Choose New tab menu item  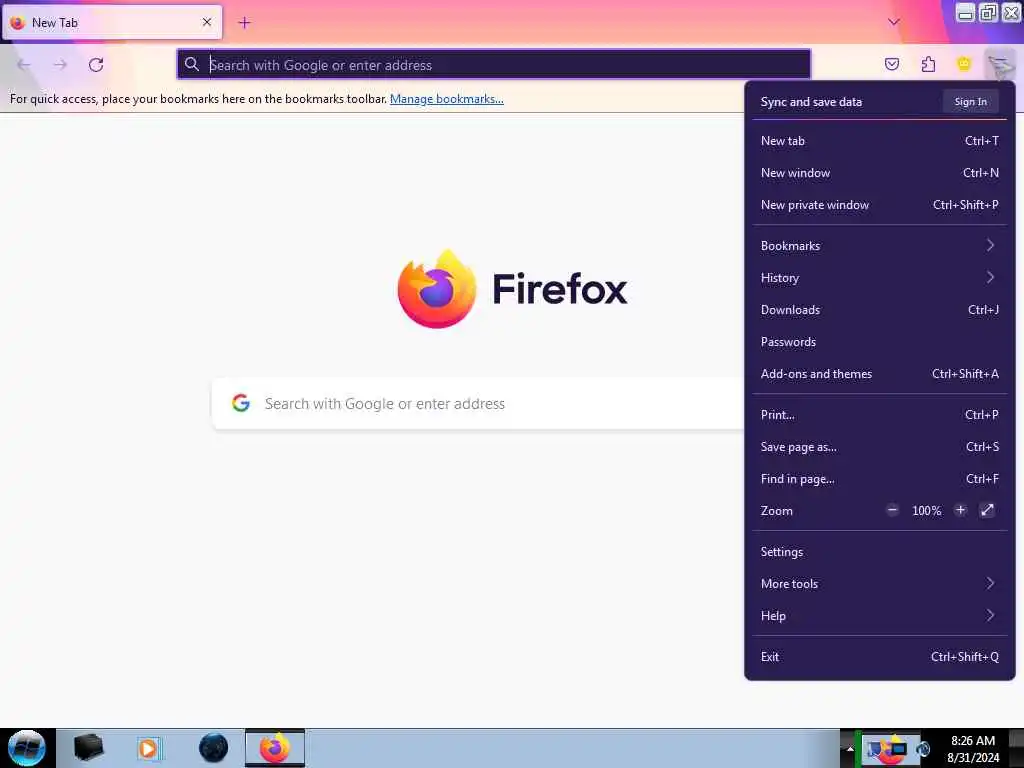880,140
